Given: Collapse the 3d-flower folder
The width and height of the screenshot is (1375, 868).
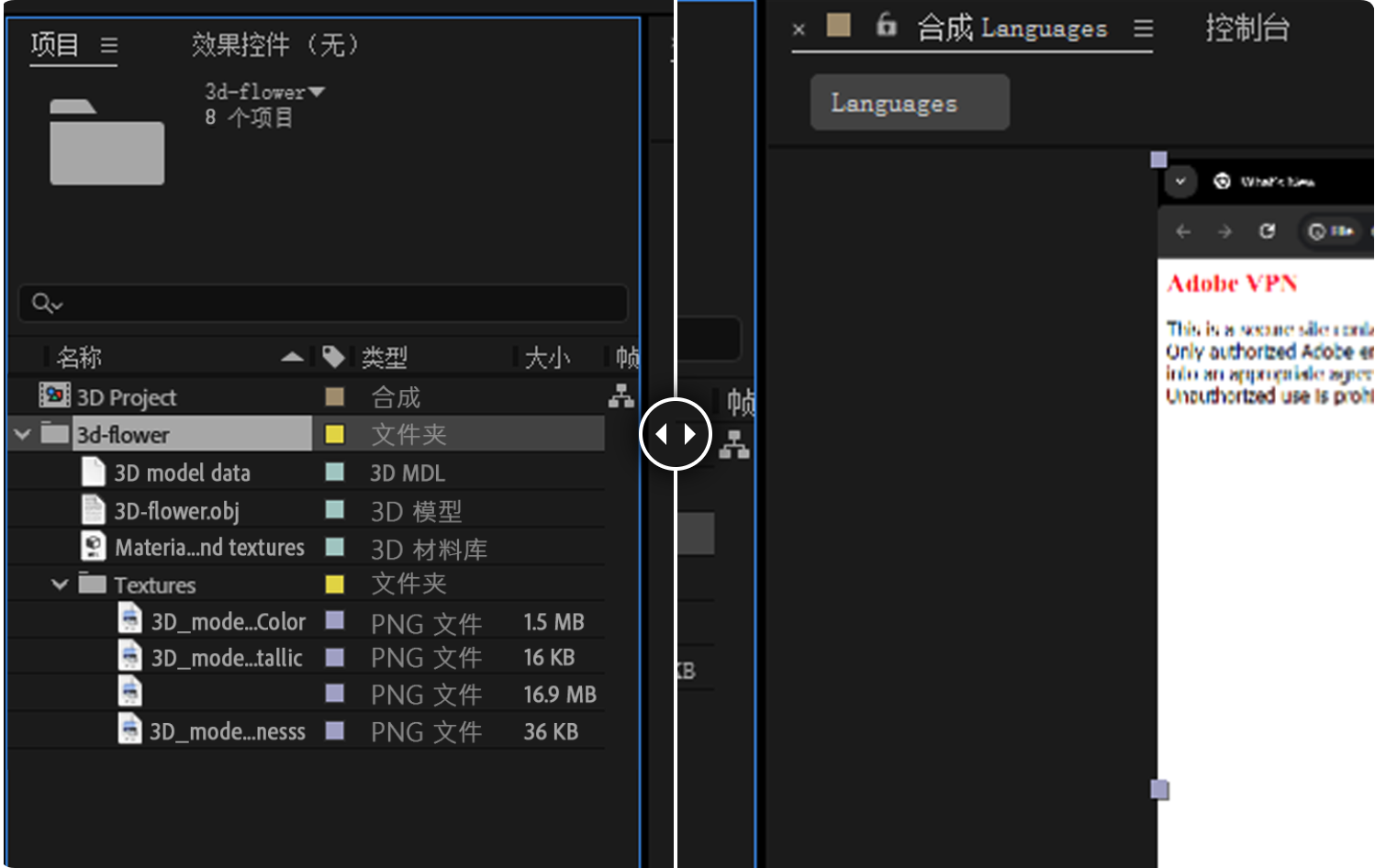Looking at the screenshot, I should tap(23, 434).
